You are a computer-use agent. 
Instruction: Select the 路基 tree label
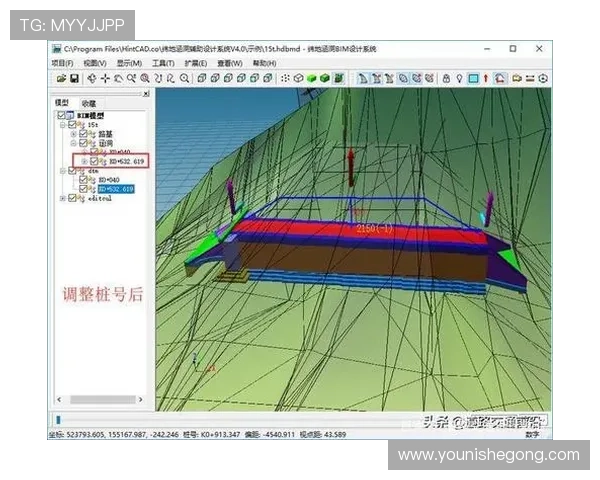click(106, 134)
